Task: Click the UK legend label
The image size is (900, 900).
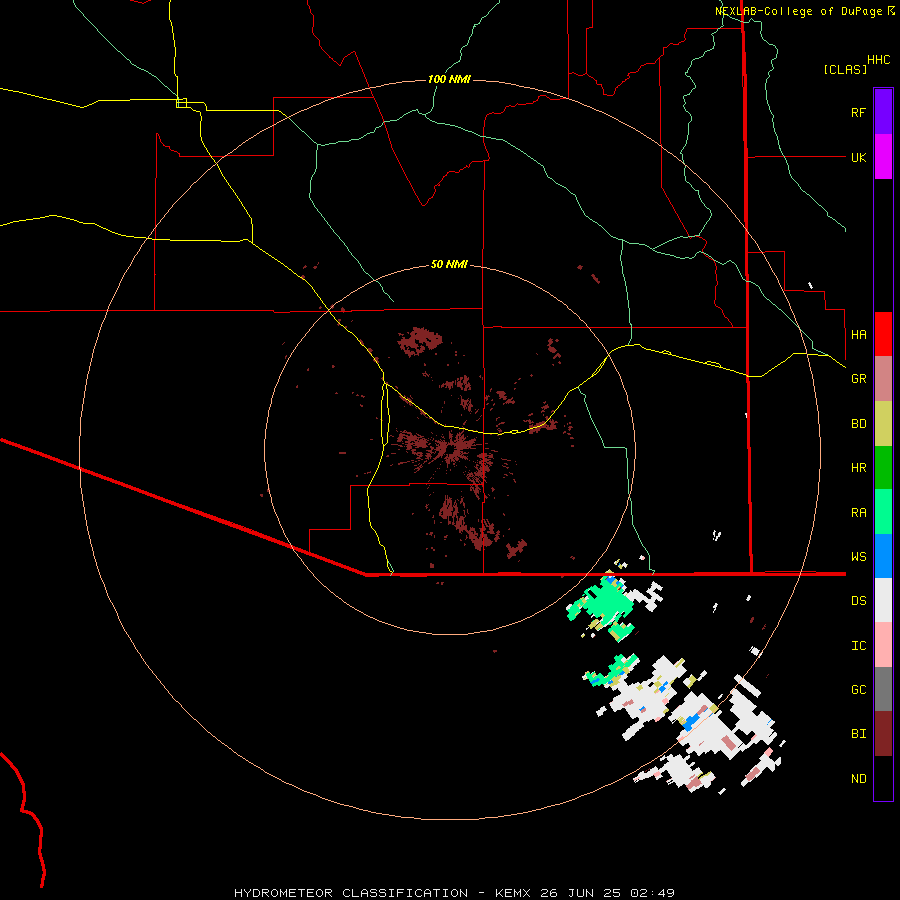Action: (858, 157)
